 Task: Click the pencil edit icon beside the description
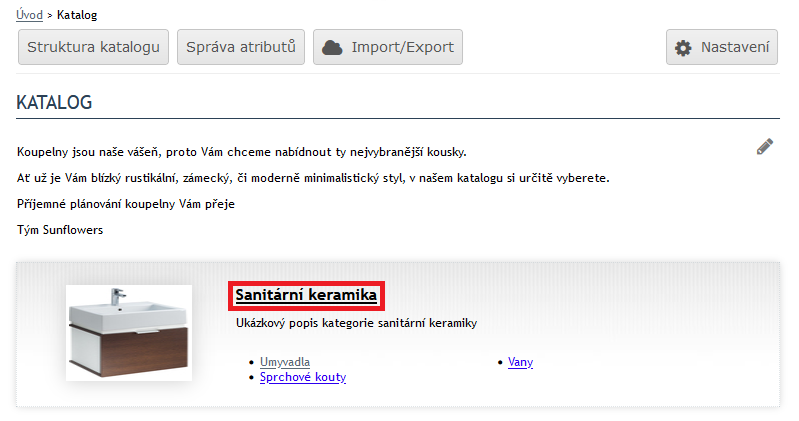764,146
